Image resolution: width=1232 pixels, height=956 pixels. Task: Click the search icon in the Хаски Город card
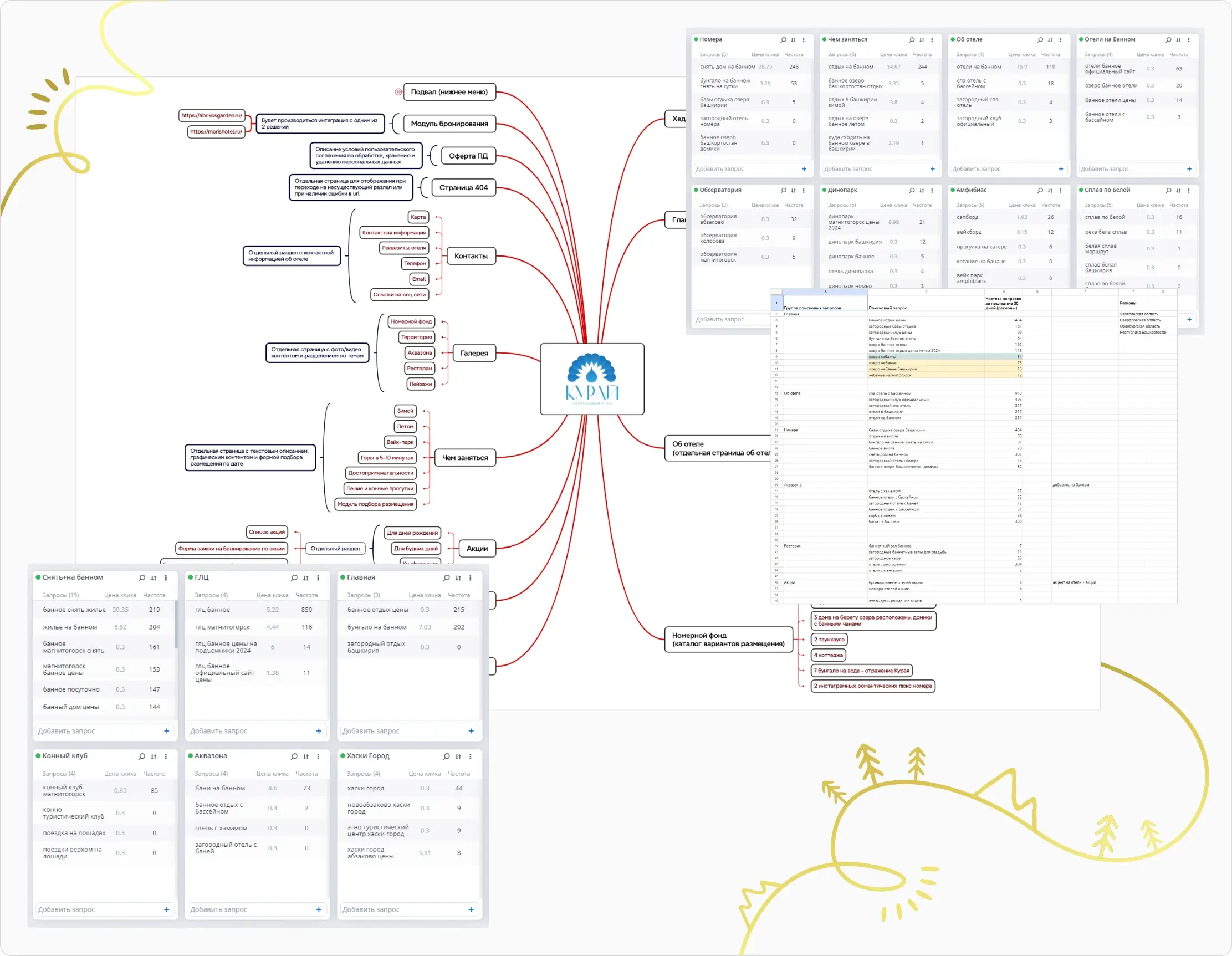click(x=446, y=757)
